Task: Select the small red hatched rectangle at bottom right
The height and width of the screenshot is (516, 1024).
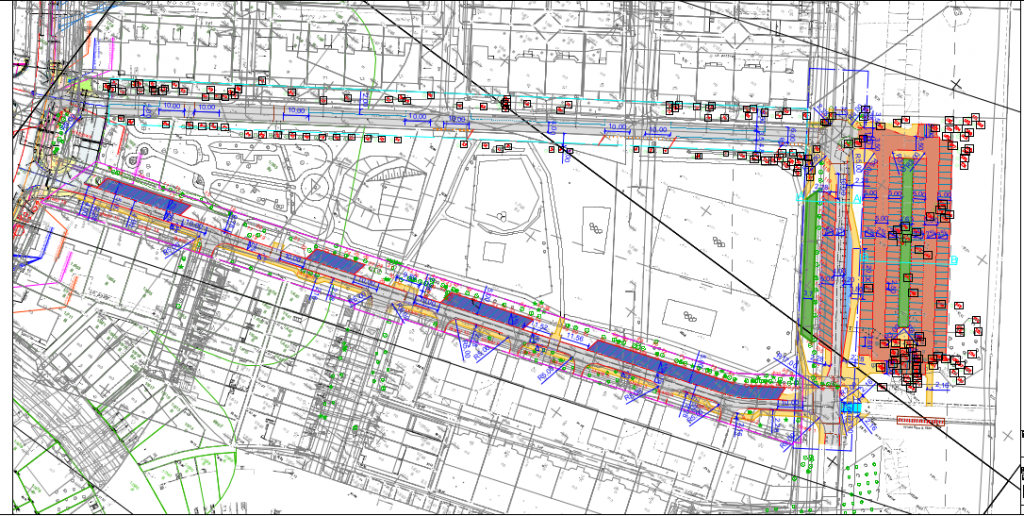Action: pos(921,421)
